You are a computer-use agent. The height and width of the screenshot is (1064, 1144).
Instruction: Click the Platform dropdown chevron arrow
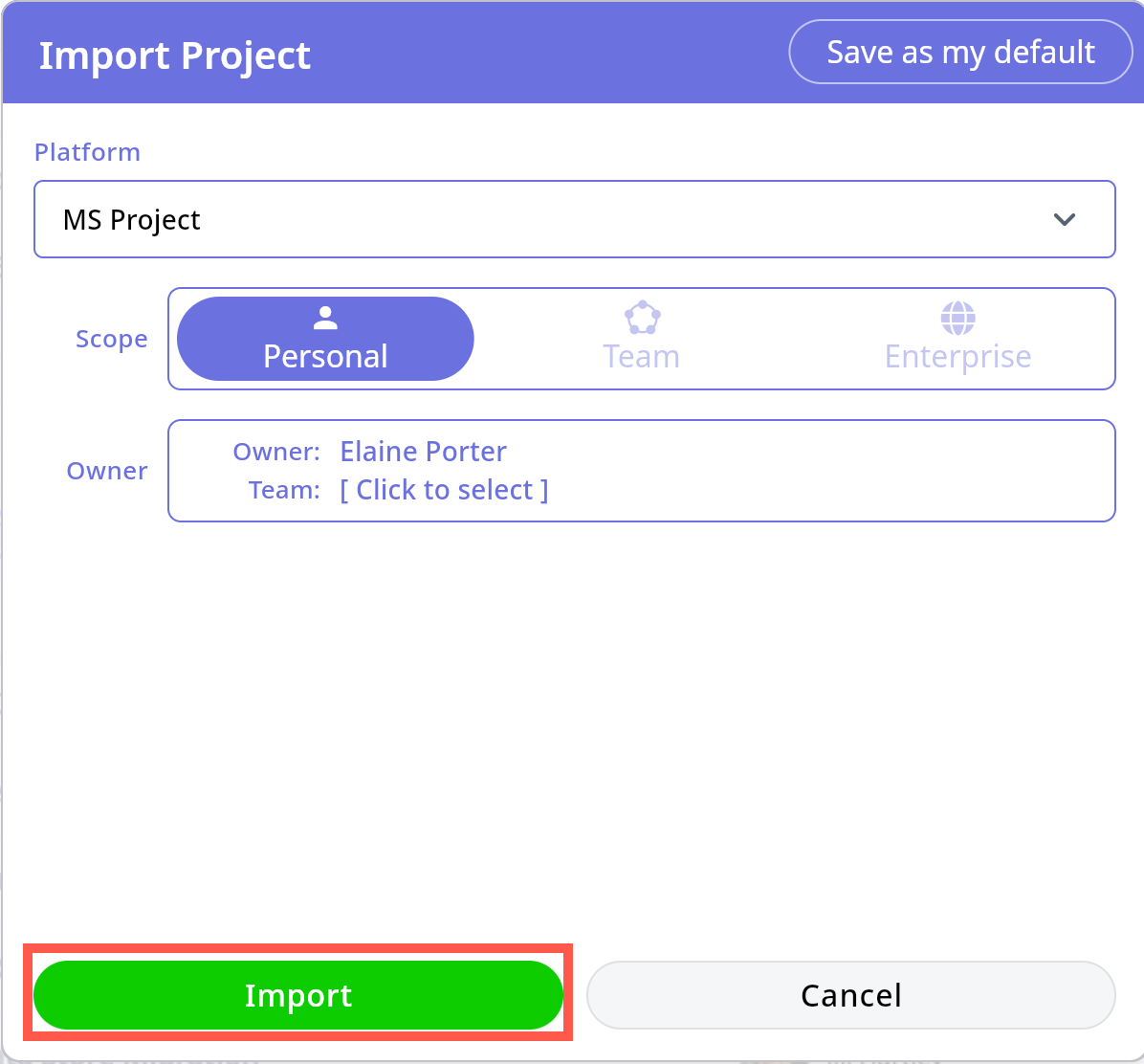click(x=1064, y=219)
